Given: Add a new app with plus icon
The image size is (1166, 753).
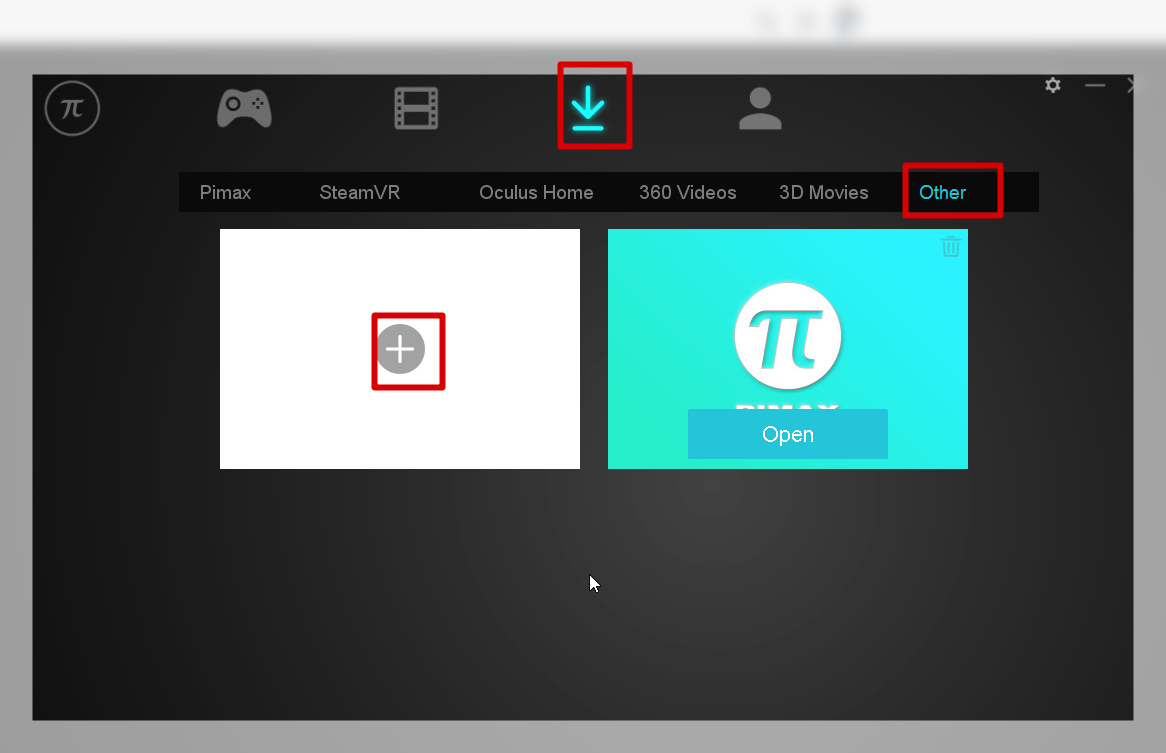Looking at the screenshot, I should 400,349.
